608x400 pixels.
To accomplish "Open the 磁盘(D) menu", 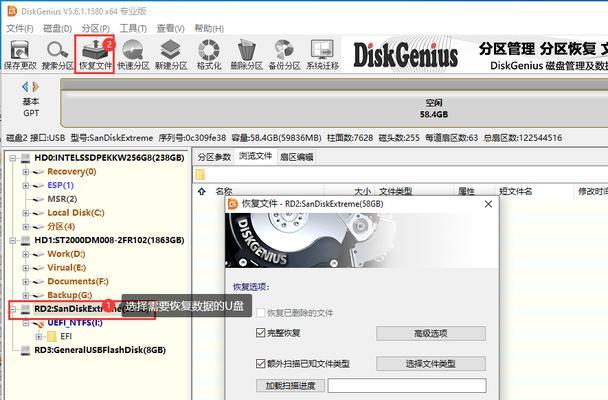I will pyautogui.click(x=57, y=28).
